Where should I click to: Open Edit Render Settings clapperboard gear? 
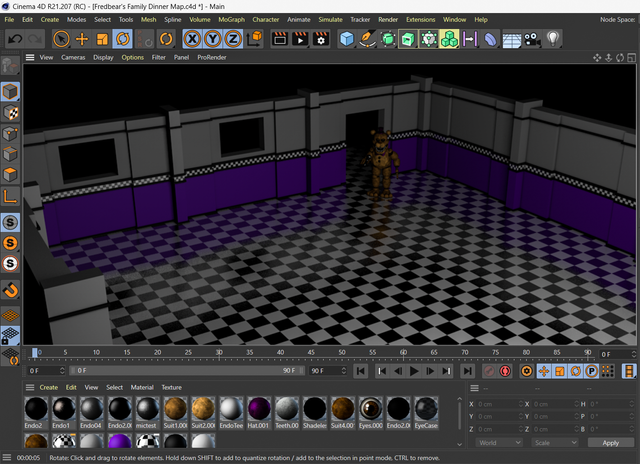(320, 39)
